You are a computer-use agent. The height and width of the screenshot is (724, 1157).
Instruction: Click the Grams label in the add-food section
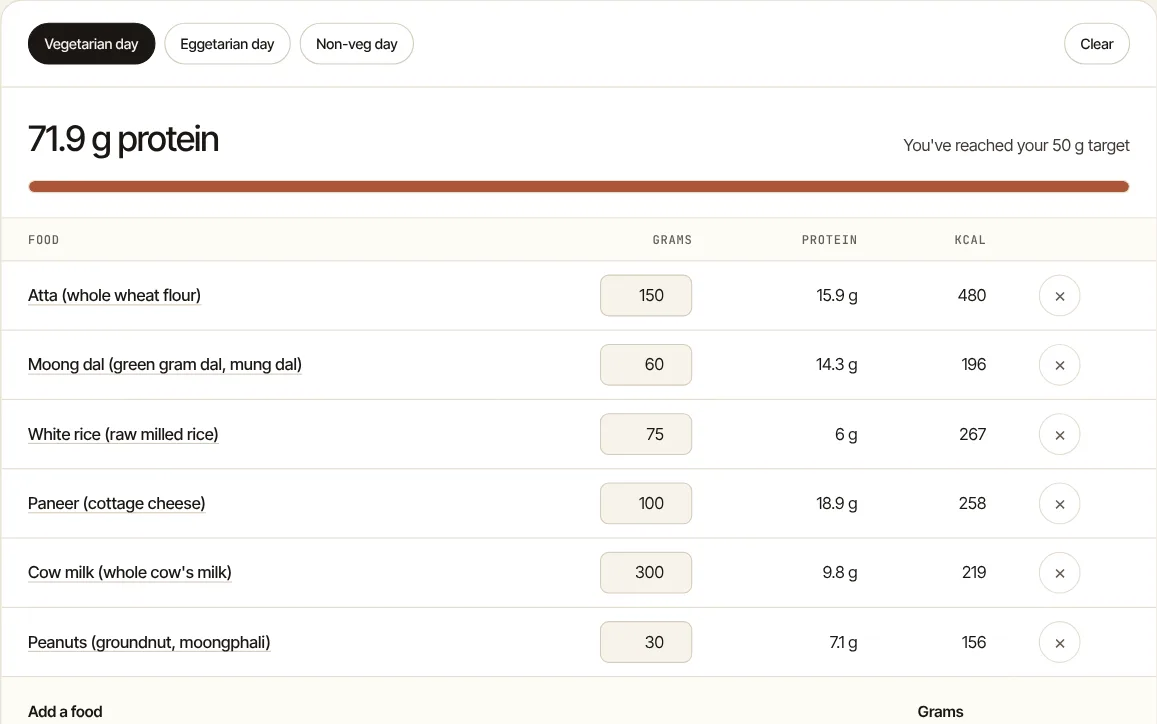pyautogui.click(x=940, y=711)
